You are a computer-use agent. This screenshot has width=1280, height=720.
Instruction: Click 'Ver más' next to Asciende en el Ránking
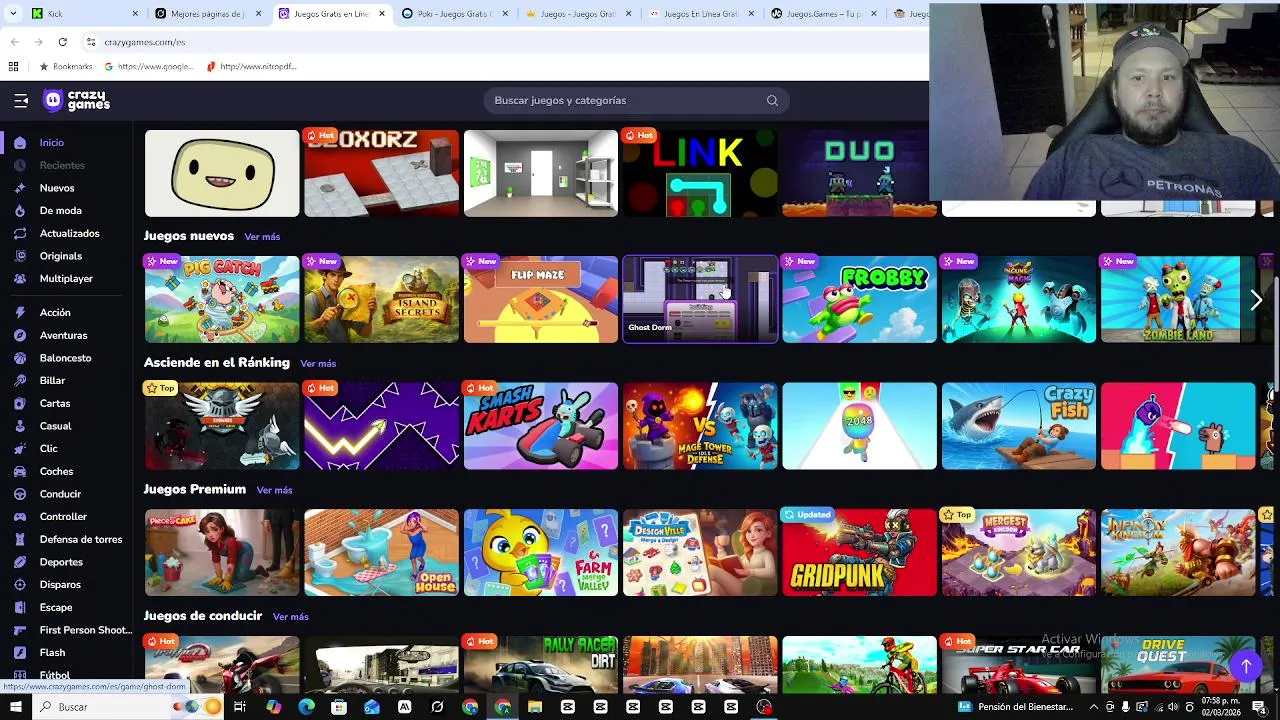click(318, 364)
